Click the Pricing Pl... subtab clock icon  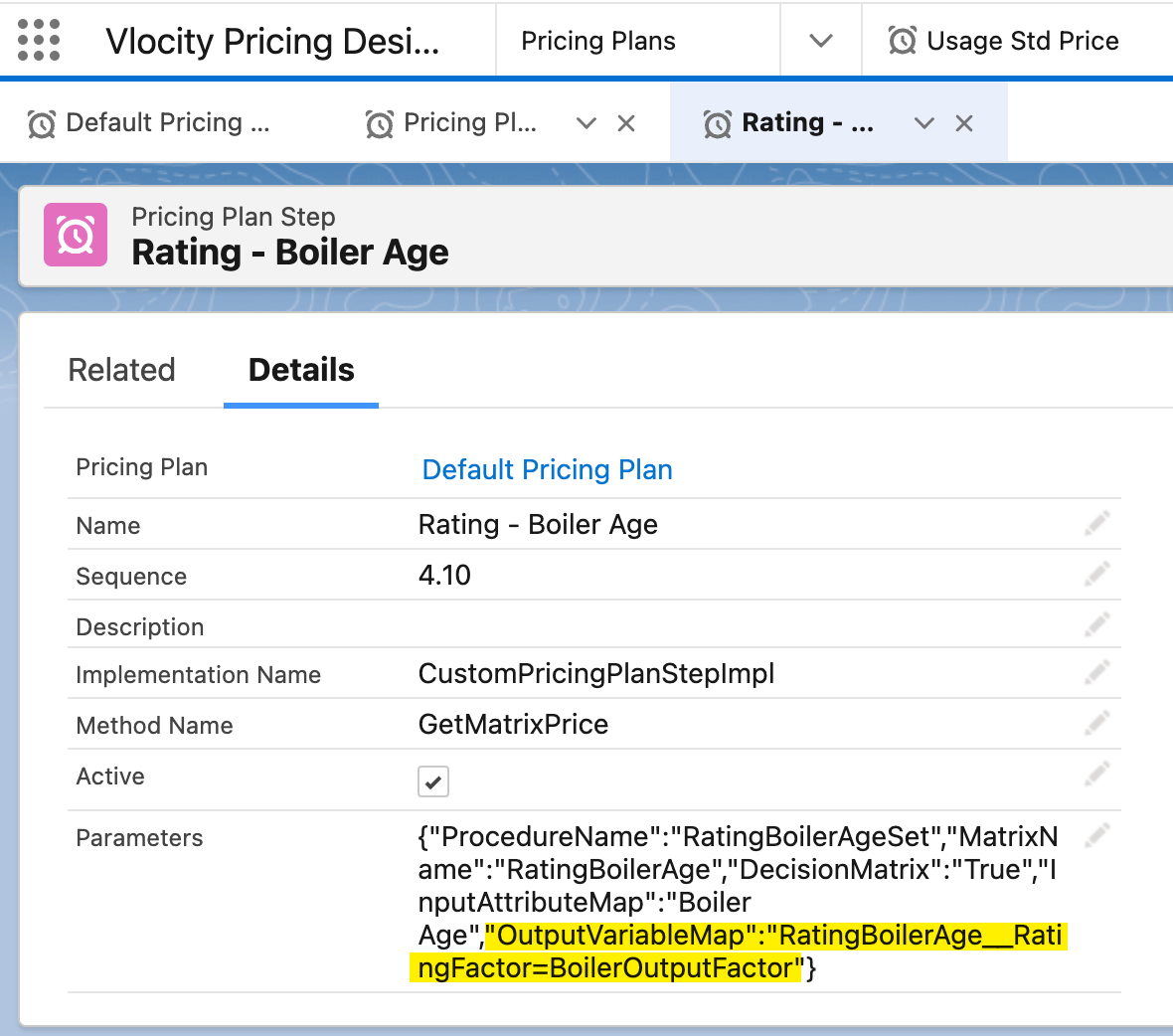[x=380, y=124]
